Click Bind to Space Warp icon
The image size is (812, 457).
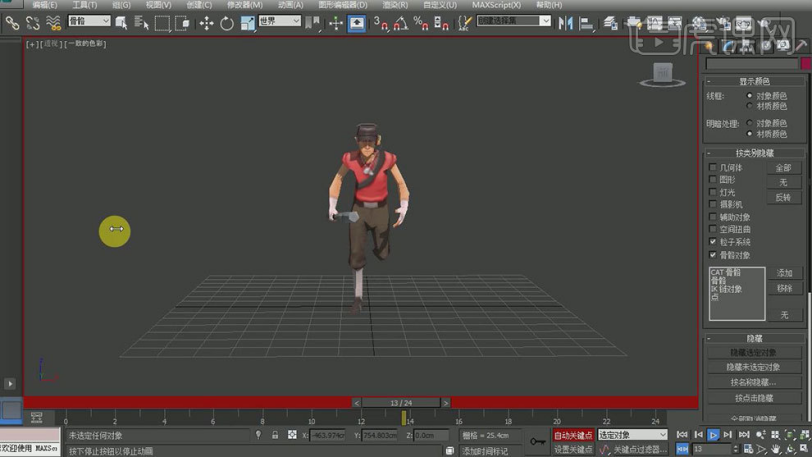tap(53, 23)
